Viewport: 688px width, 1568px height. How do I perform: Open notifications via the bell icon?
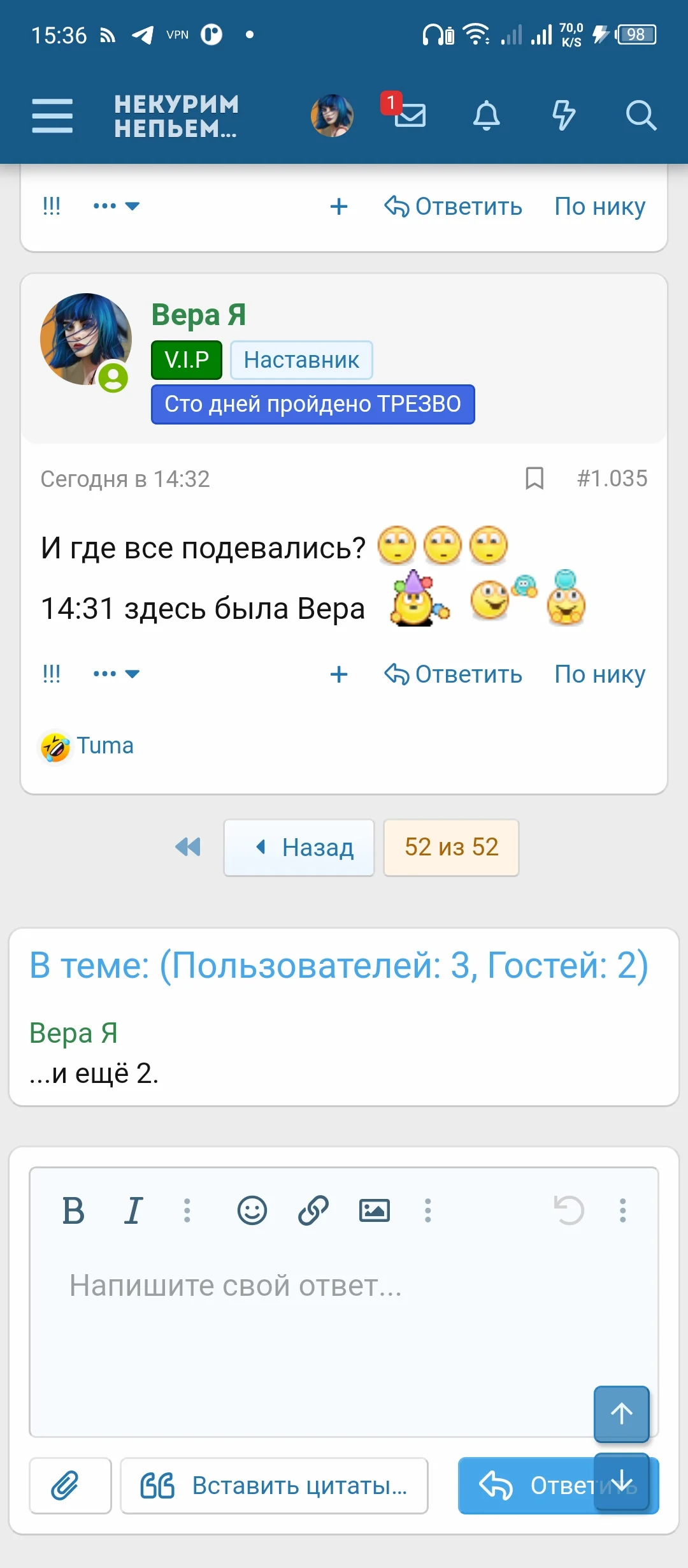click(x=487, y=115)
